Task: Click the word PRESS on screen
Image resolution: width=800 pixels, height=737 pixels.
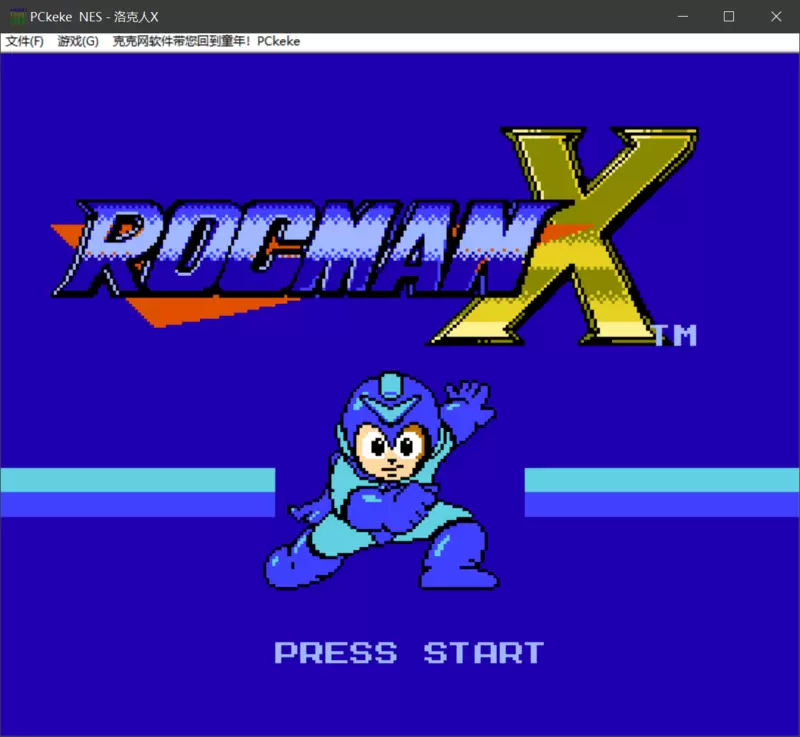Action: coord(336,653)
